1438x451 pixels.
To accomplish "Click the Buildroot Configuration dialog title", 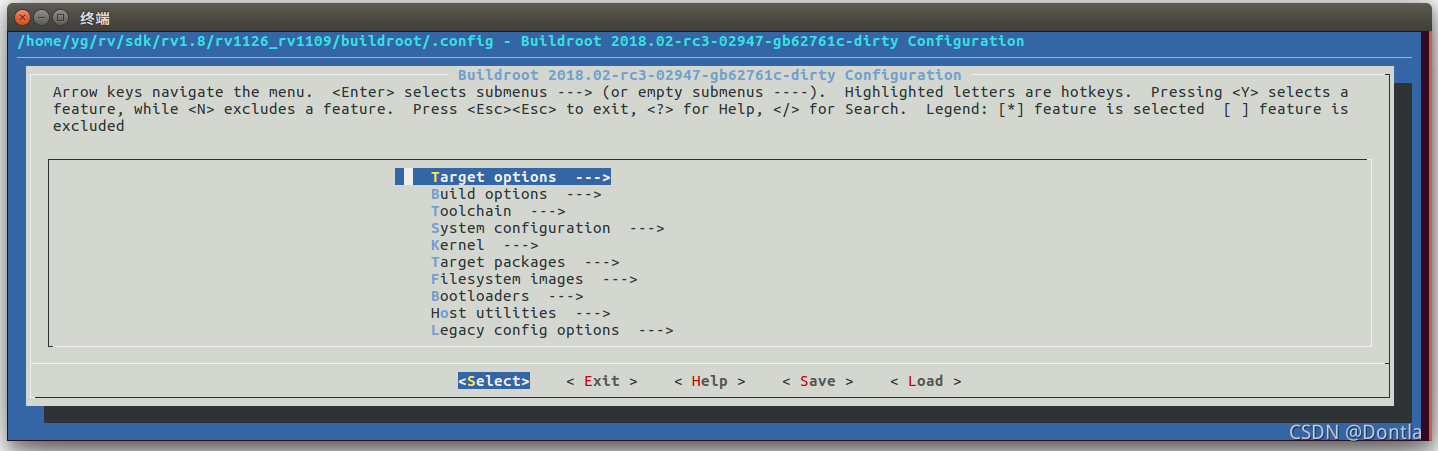I will click(709, 75).
